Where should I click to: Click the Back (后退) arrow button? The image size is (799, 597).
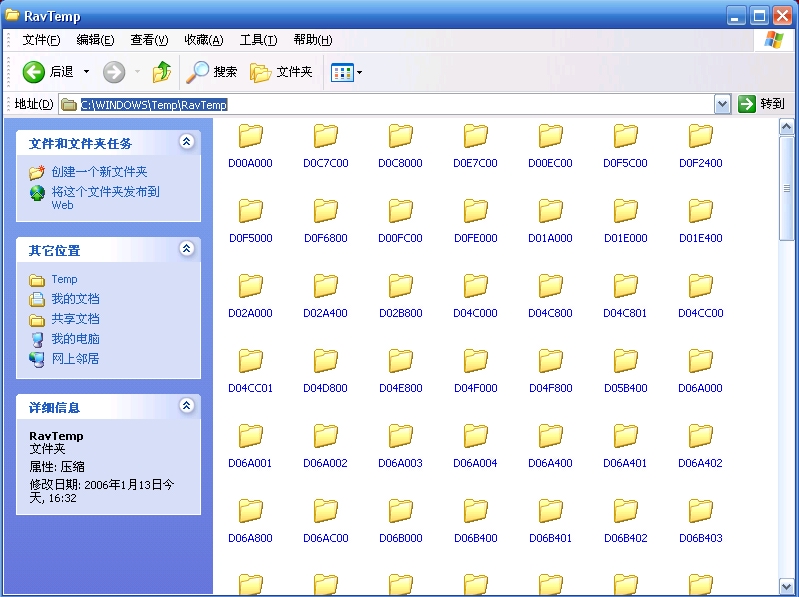coord(35,72)
